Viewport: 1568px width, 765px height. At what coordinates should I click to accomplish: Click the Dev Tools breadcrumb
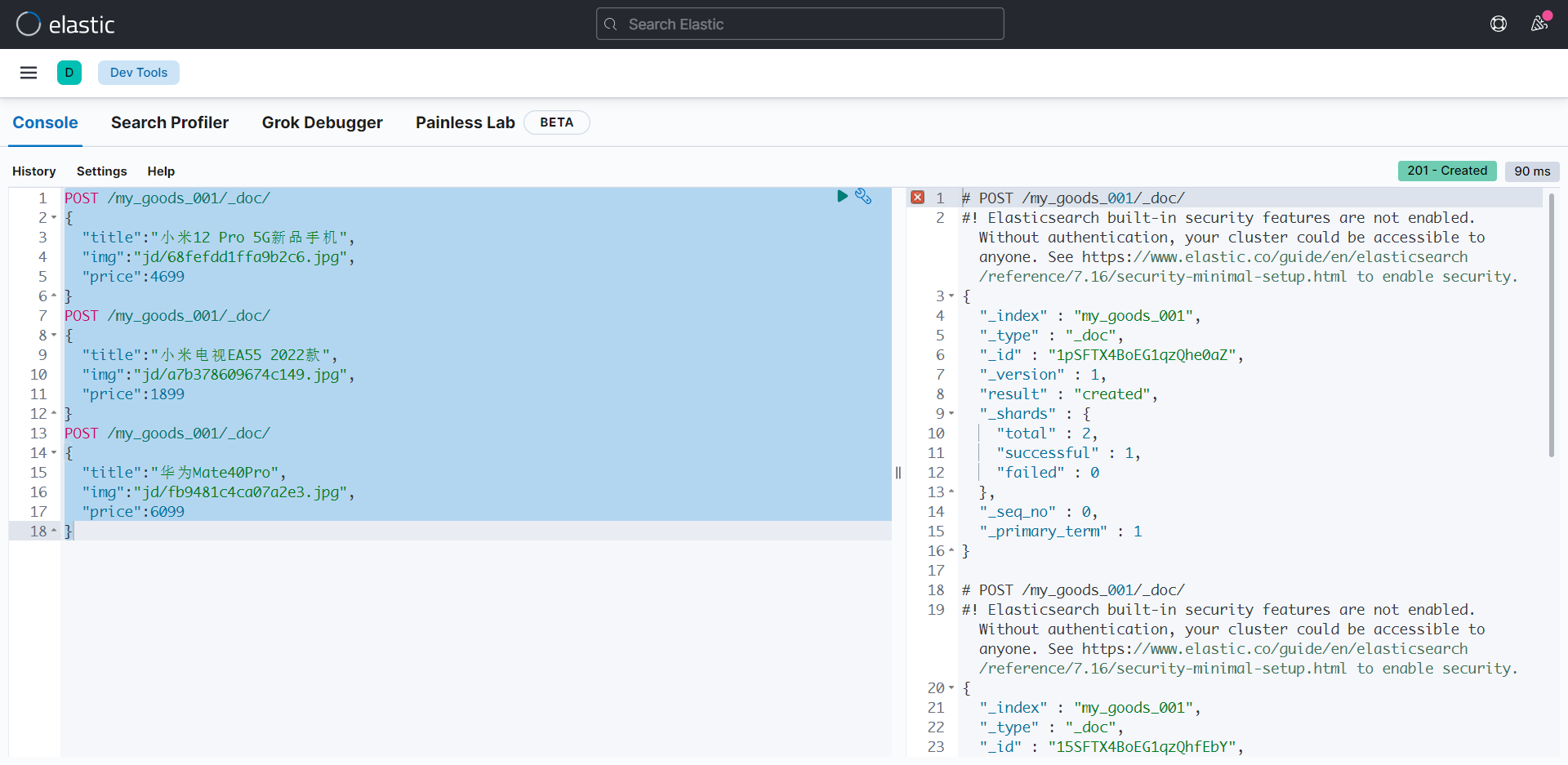coord(139,73)
